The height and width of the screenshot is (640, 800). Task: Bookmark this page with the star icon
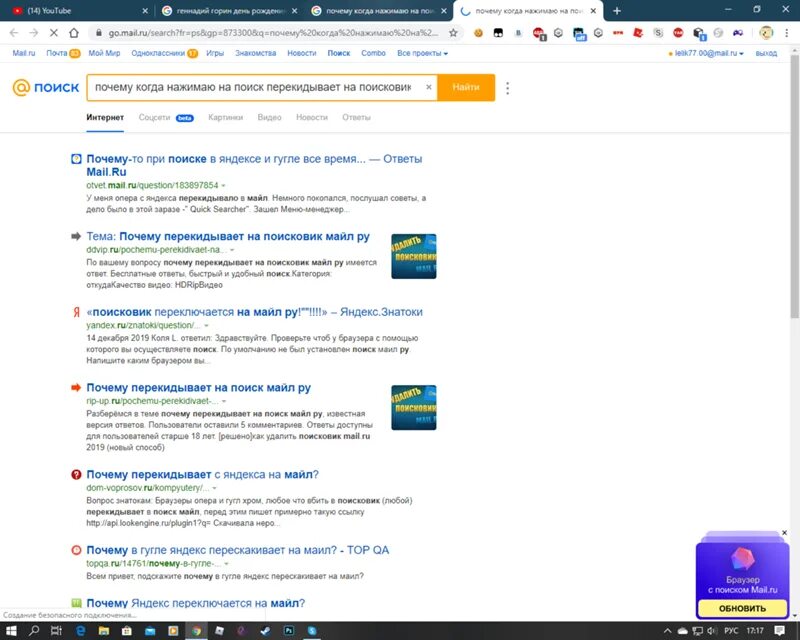453,33
